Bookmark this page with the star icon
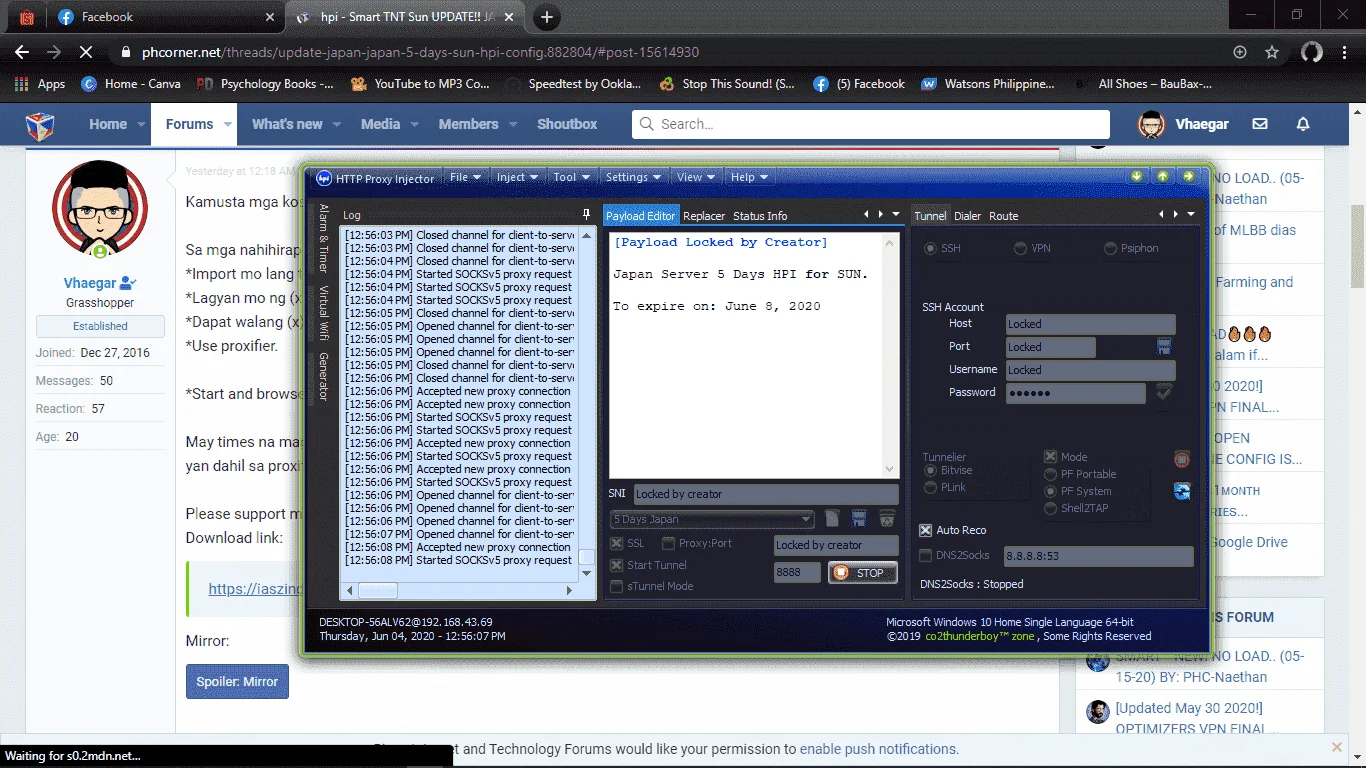 pos(1272,52)
